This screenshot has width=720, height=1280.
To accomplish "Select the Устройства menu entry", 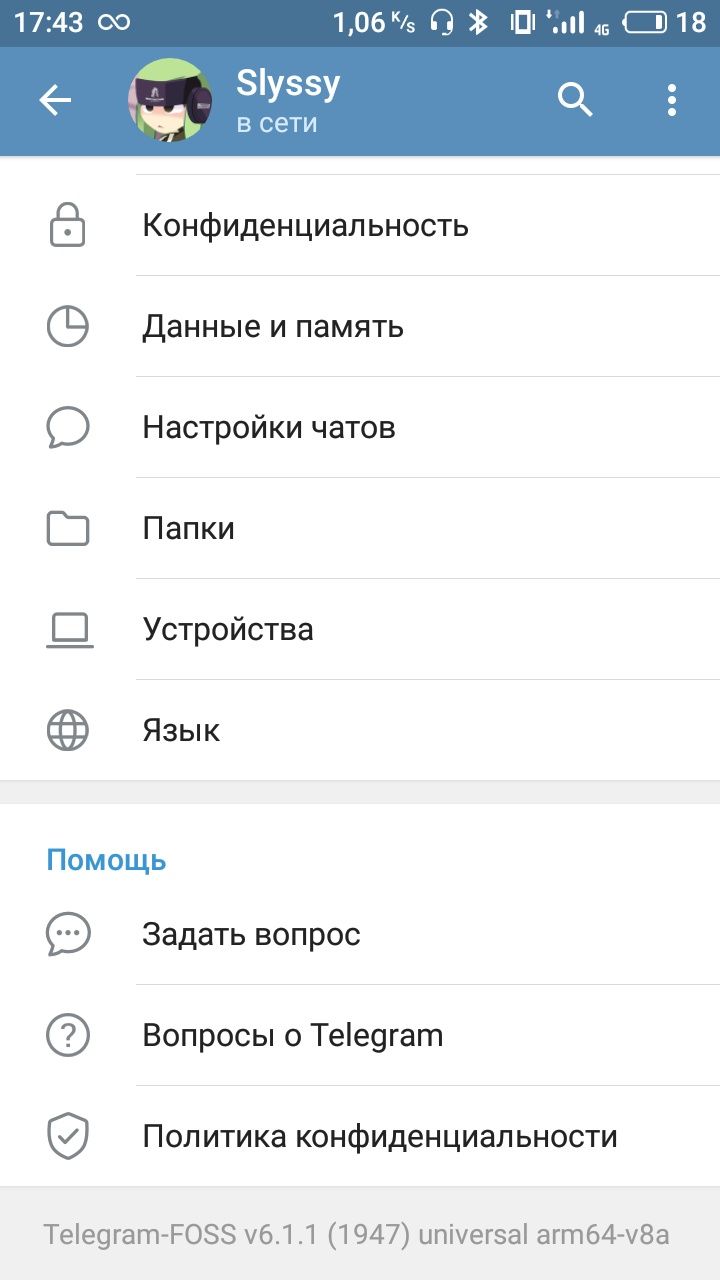I will click(228, 630).
